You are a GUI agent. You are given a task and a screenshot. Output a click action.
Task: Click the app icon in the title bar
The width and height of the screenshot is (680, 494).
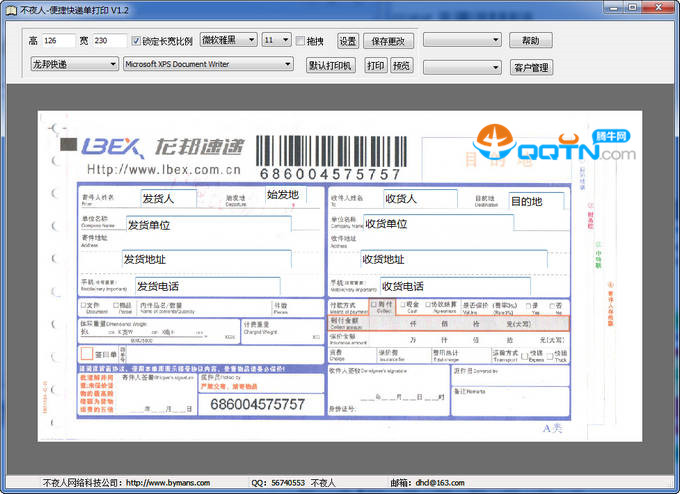point(10,9)
